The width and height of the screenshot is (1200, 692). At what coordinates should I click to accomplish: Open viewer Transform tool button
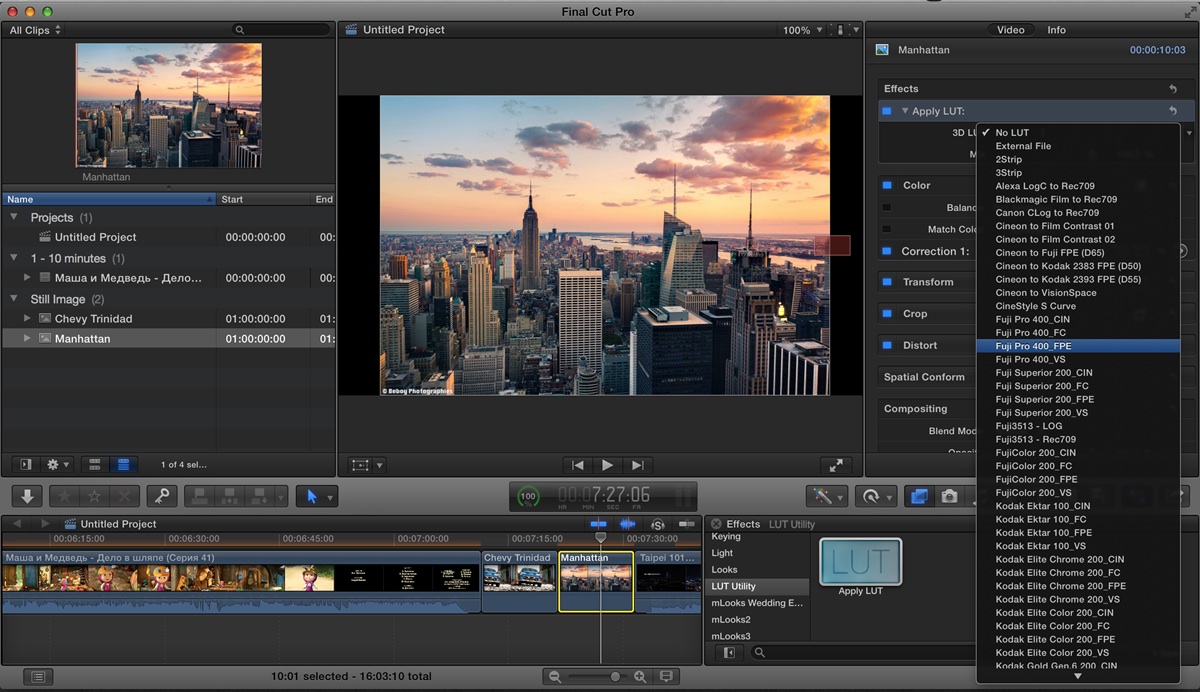point(361,465)
